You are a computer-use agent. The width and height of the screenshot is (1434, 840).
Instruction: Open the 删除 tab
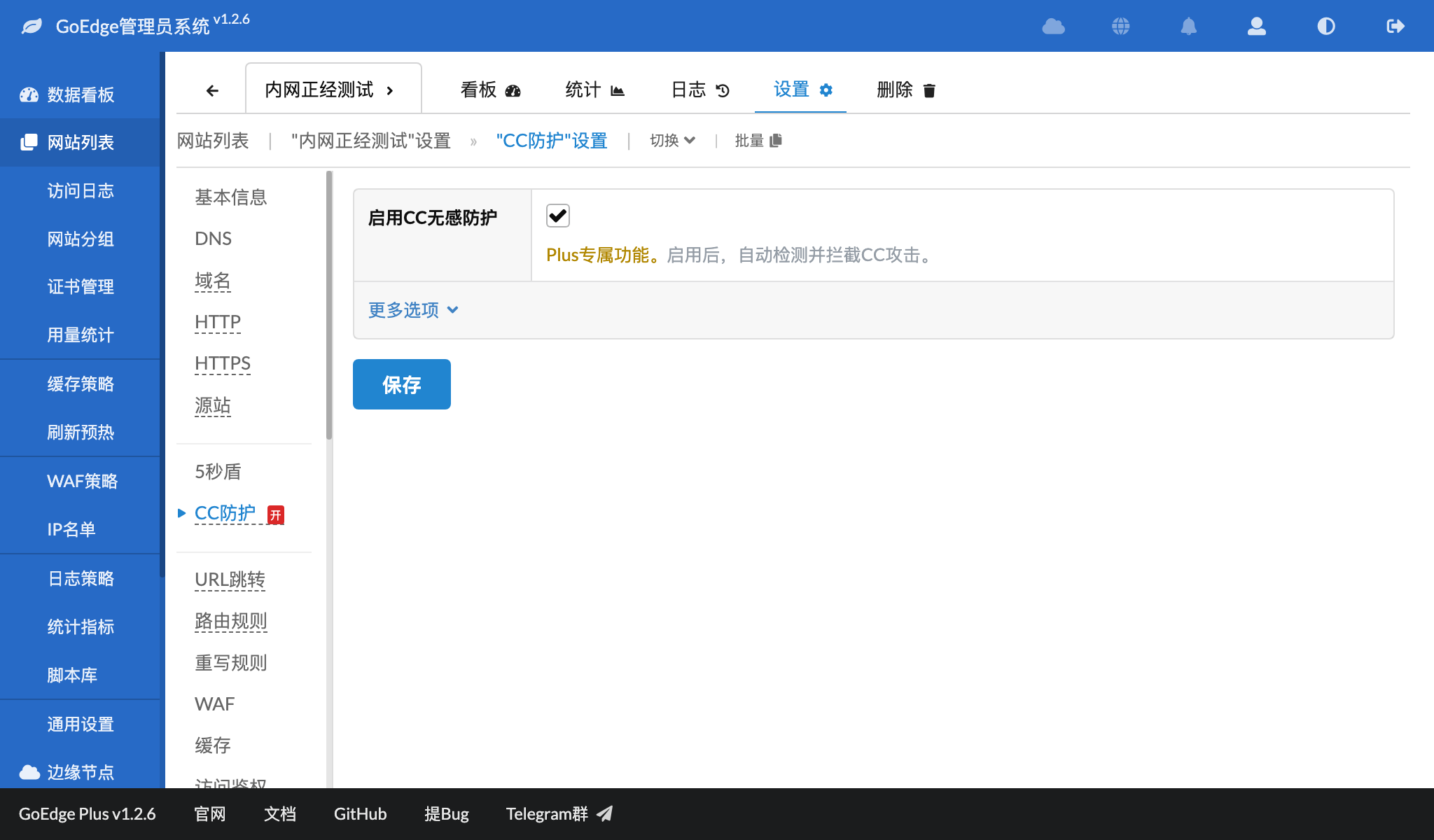(x=906, y=90)
